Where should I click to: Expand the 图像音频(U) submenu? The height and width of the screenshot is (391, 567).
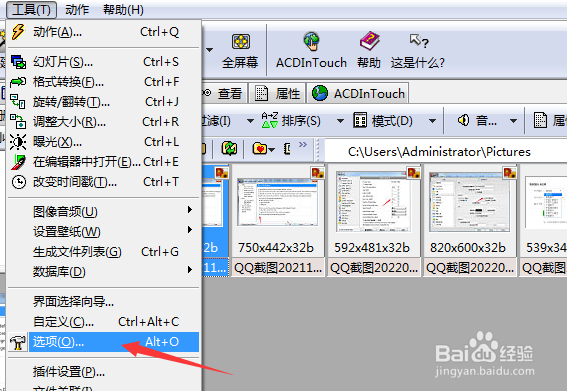pyautogui.click(x=103, y=212)
